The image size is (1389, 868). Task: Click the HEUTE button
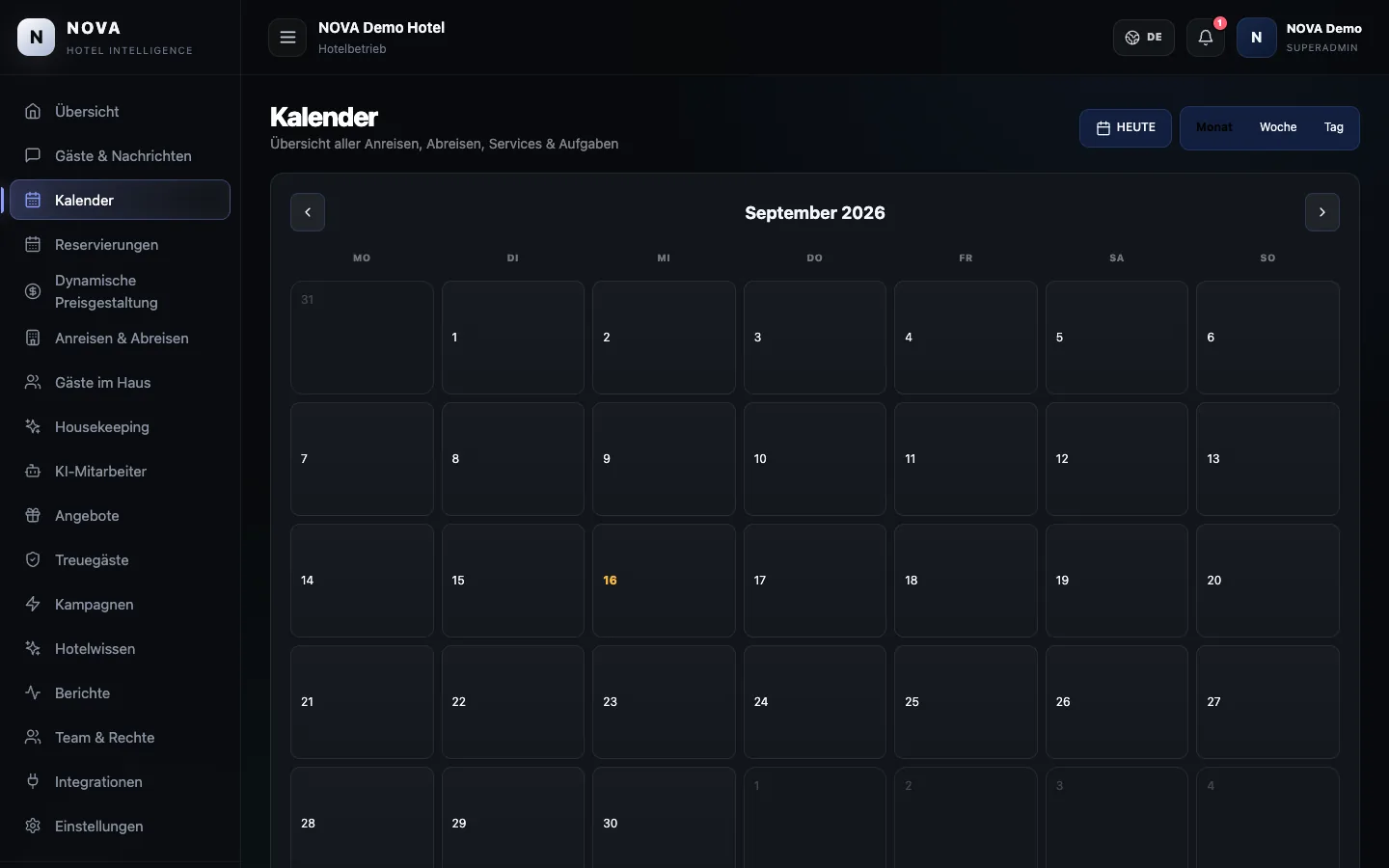(1126, 127)
